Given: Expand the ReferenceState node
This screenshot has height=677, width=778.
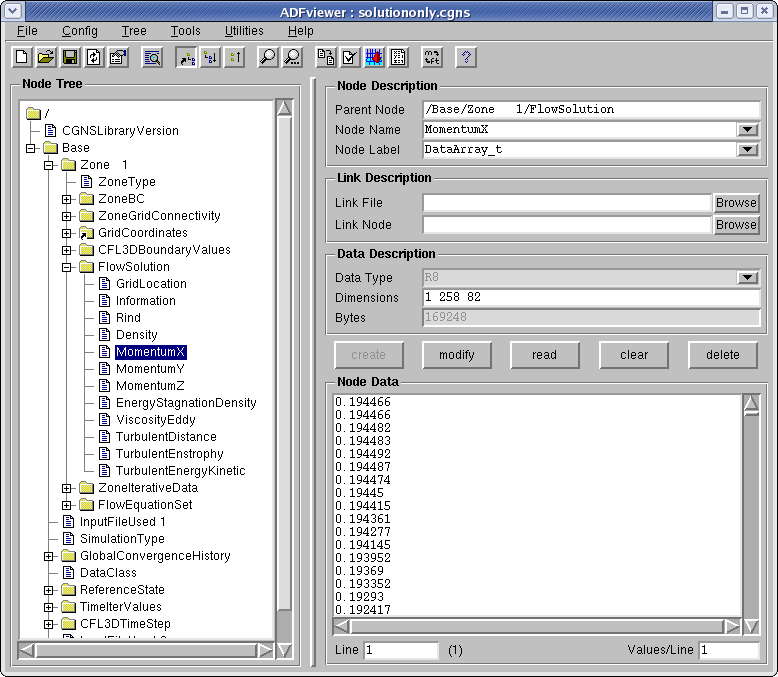Looking at the screenshot, I should click(x=49, y=590).
